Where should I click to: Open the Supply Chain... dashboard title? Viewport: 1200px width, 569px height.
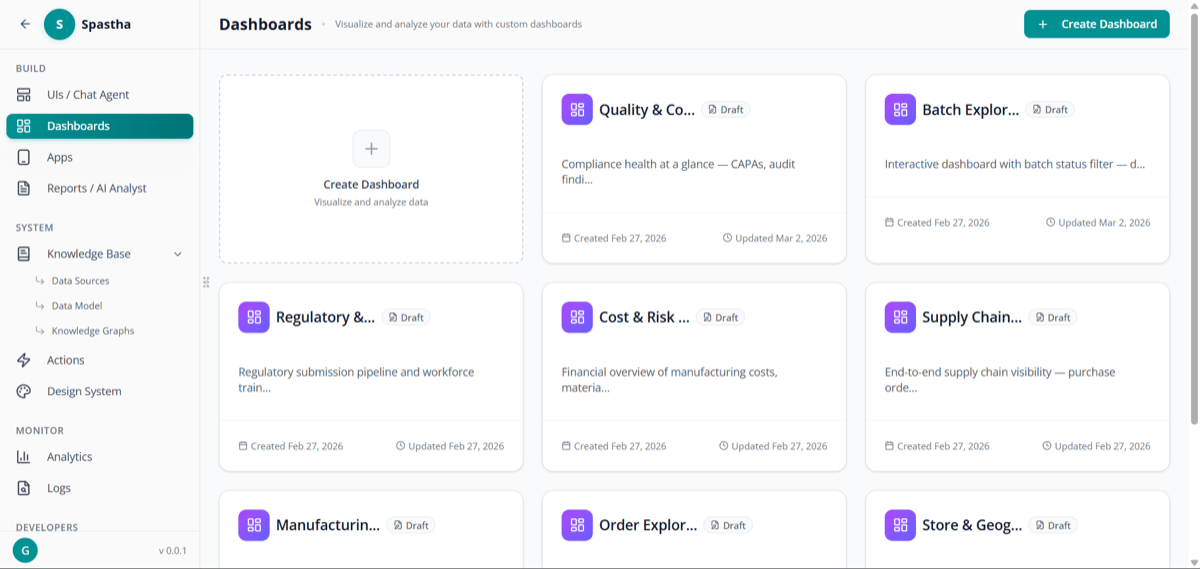pyautogui.click(x=972, y=317)
